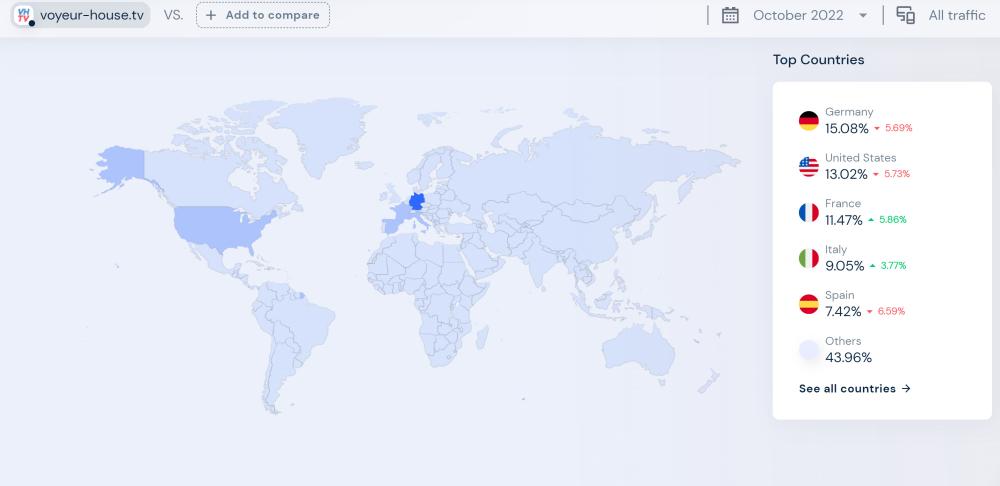Screen dimensions: 1000x486
Task: Click the France flag icon
Action: [809, 212]
